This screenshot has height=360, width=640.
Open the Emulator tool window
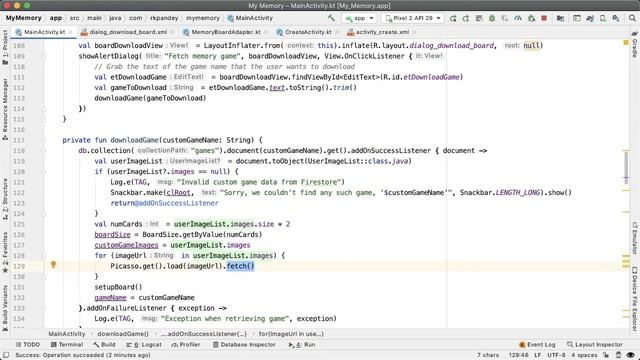pos(635,238)
